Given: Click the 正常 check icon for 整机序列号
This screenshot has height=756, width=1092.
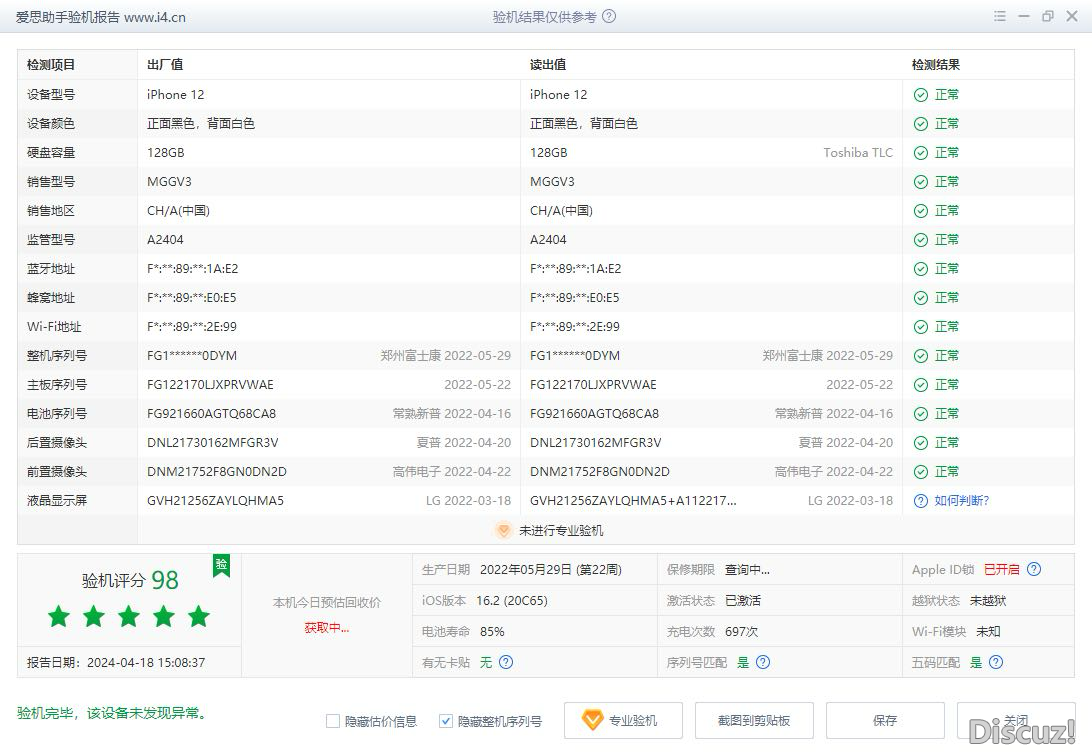Looking at the screenshot, I should [x=921, y=356].
